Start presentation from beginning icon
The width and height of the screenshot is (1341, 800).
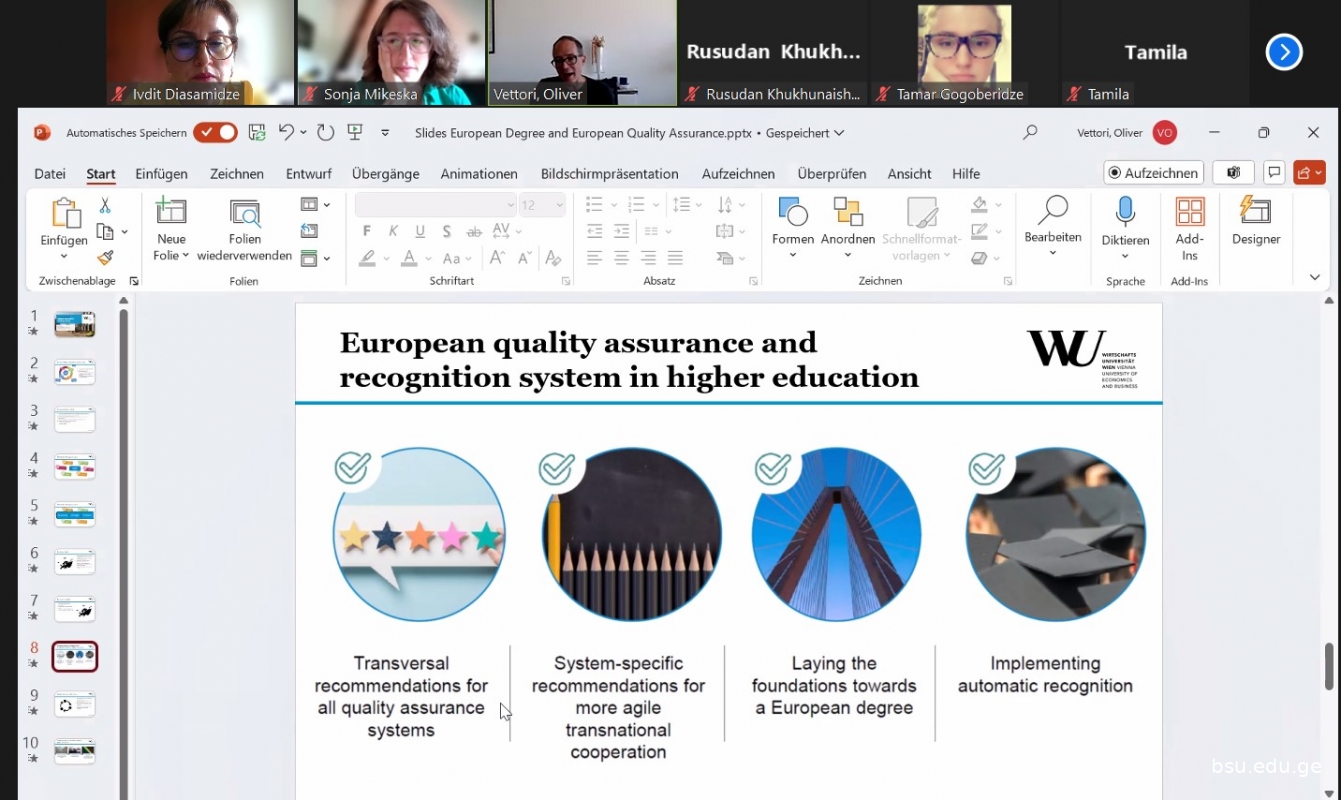[354, 133]
